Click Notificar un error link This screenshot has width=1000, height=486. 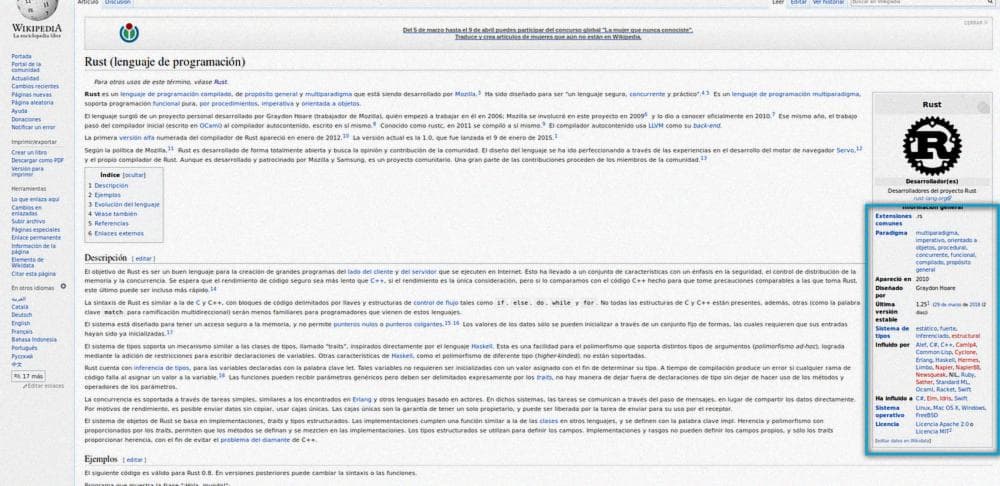coord(33,127)
